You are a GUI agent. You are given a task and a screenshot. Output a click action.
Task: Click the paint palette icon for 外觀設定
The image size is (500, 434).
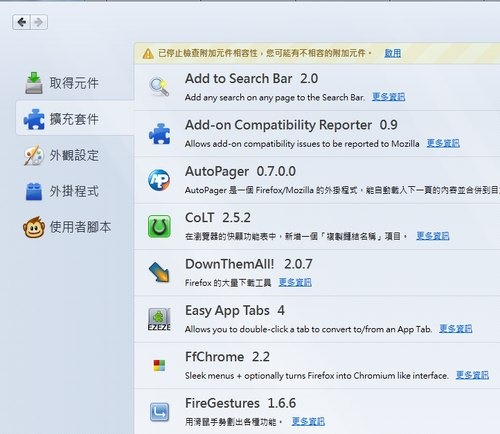pos(34,155)
